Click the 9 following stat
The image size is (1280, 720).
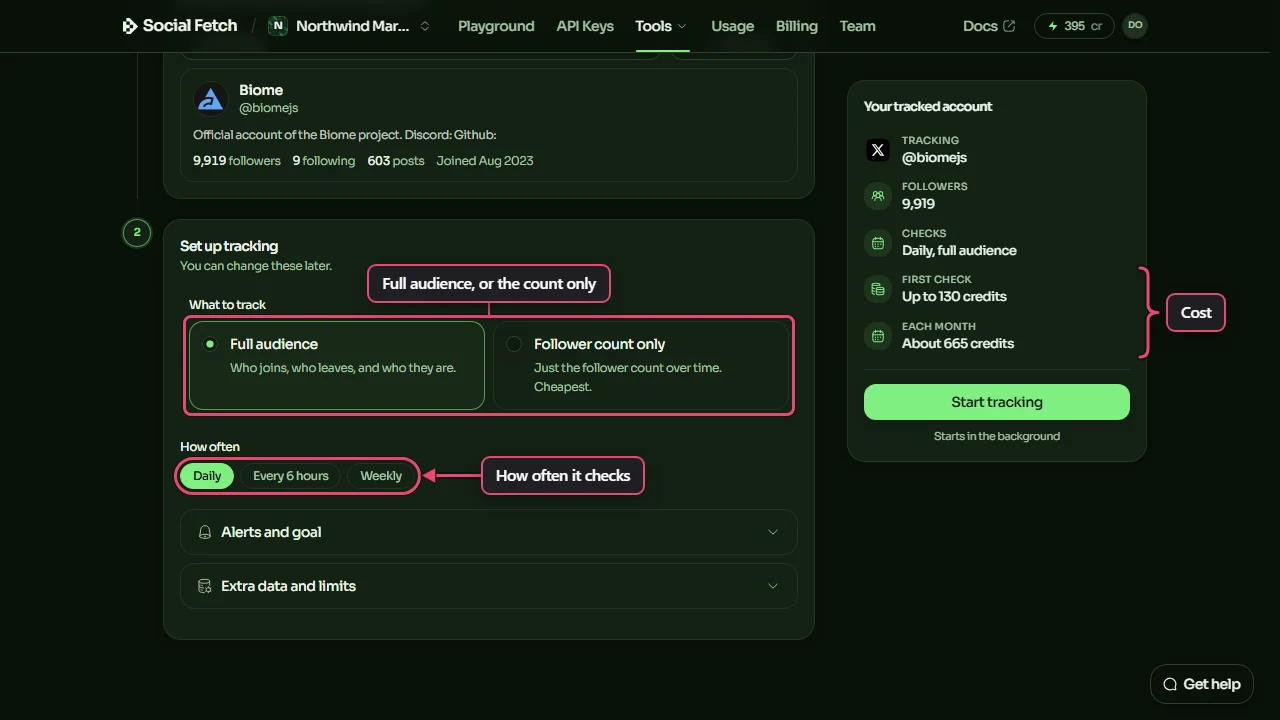324,160
